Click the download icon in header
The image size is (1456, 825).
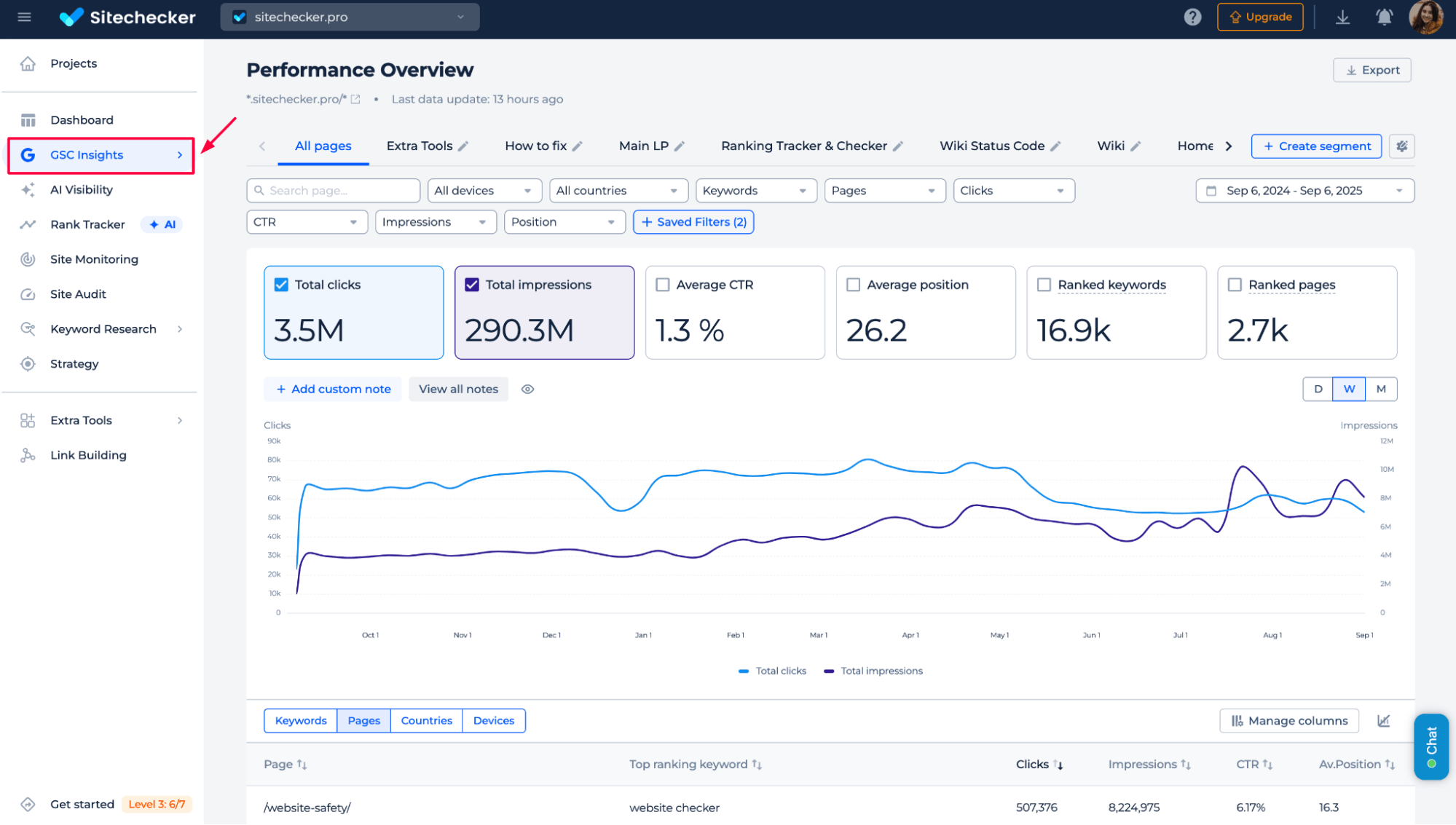(1342, 17)
